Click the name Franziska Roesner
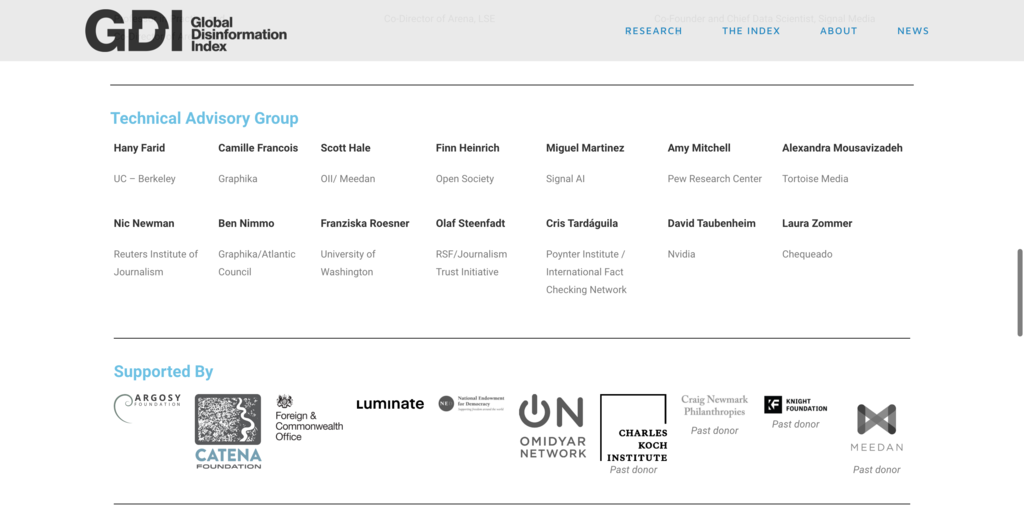This screenshot has width=1024, height=520. pyautogui.click(x=365, y=223)
